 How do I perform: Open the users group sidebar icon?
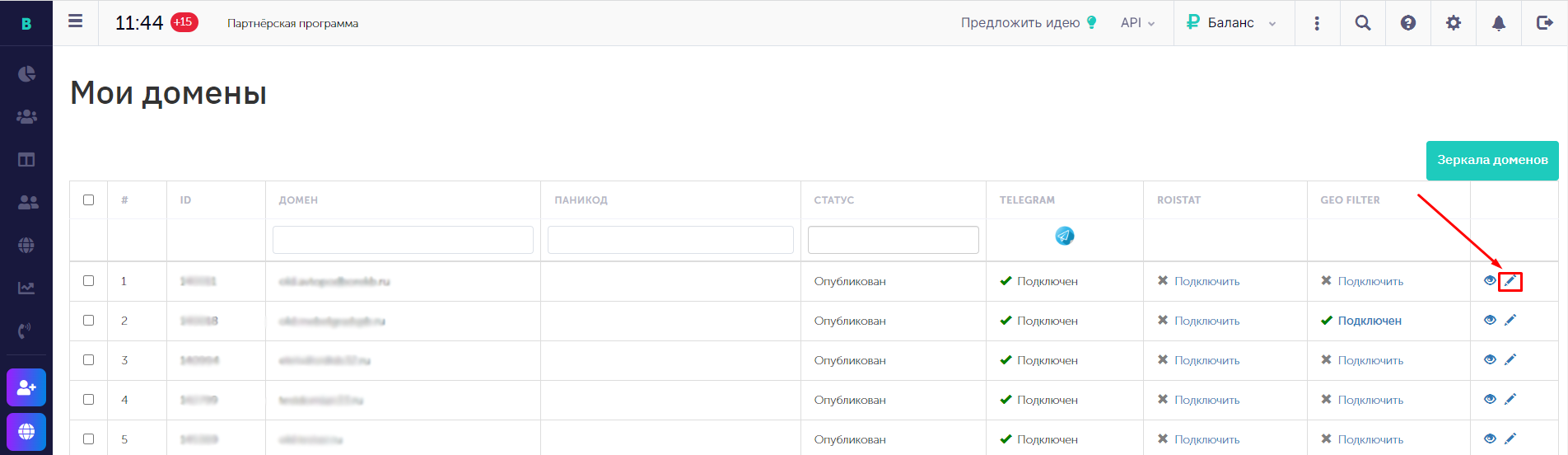(x=26, y=117)
